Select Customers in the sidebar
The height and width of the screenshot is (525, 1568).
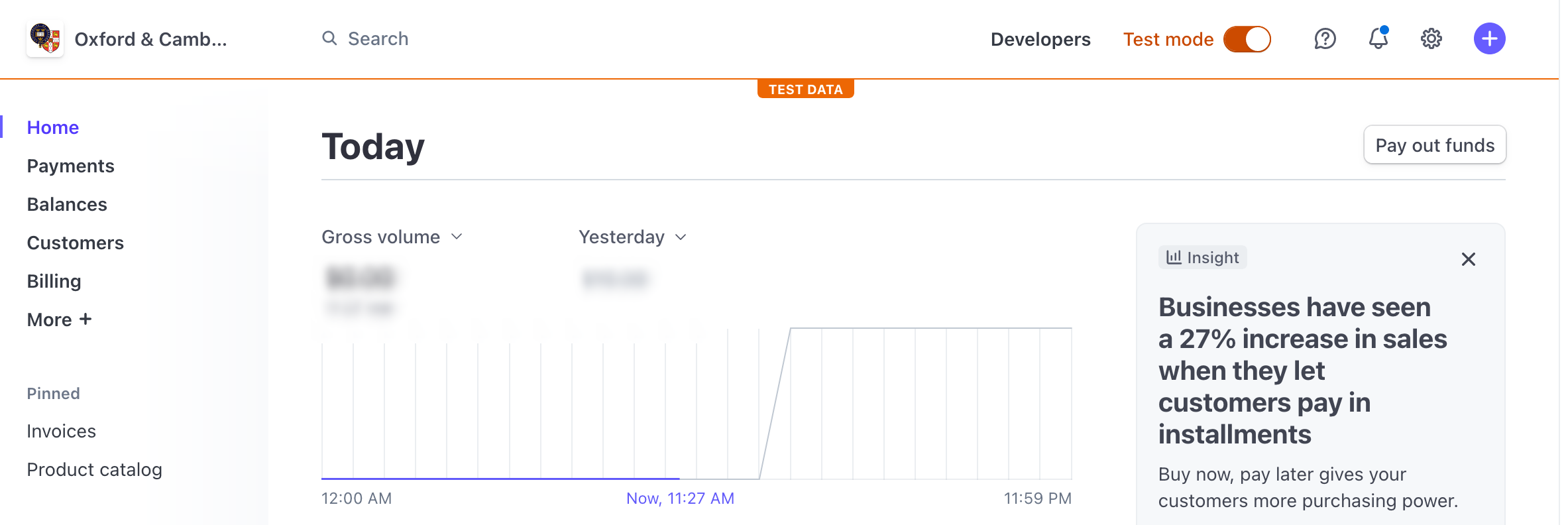(76, 243)
